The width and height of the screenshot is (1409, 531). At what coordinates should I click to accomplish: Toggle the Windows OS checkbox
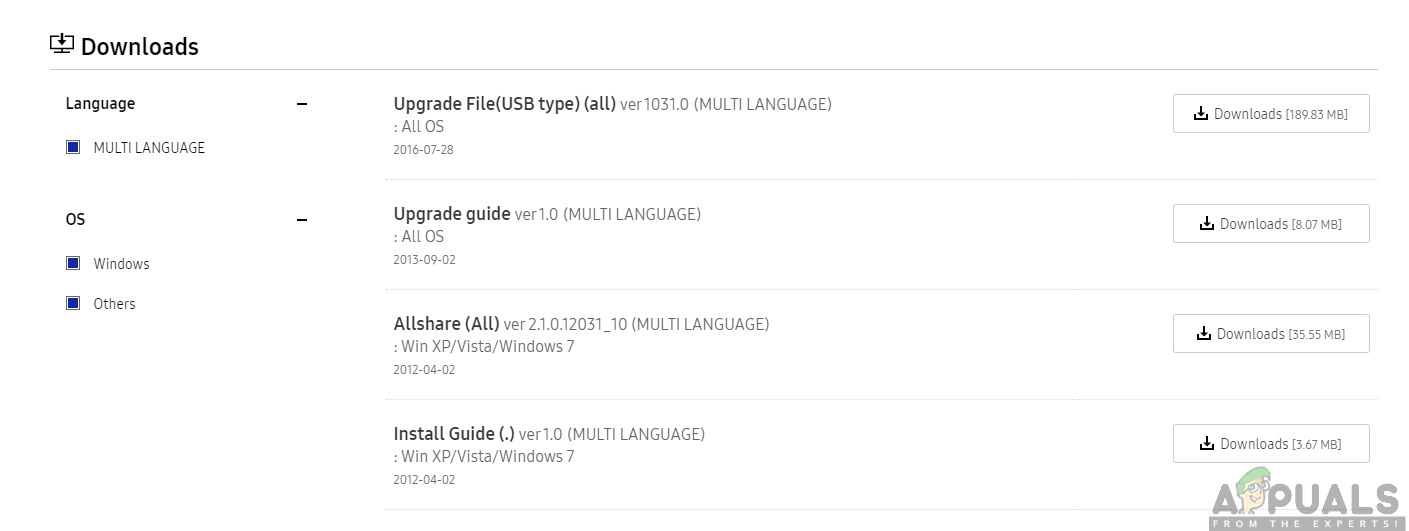[73, 263]
